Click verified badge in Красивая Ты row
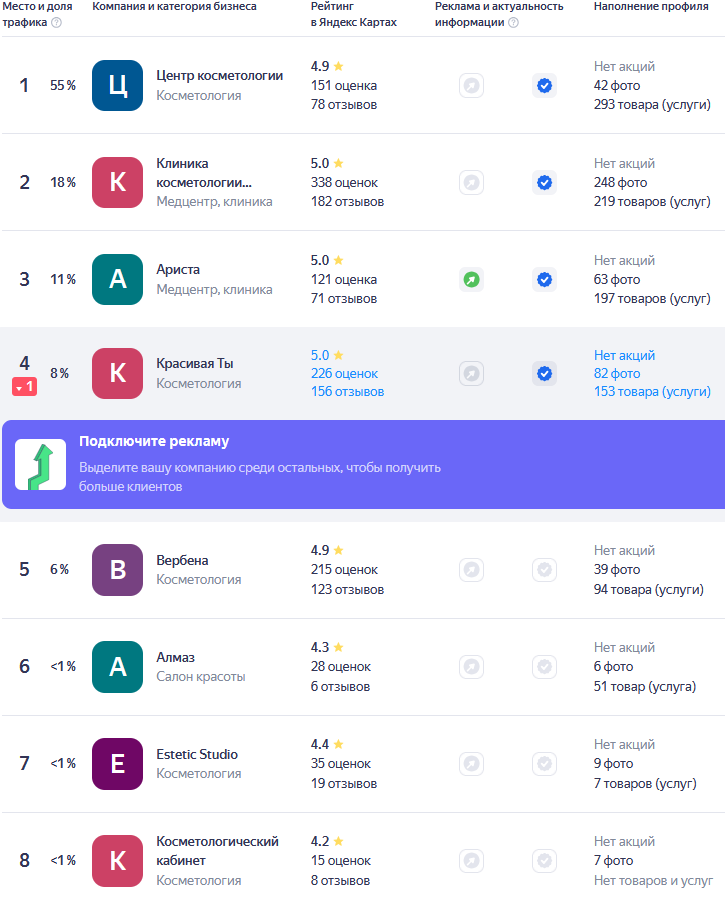Screen dimensions: 725x902 pos(544,373)
